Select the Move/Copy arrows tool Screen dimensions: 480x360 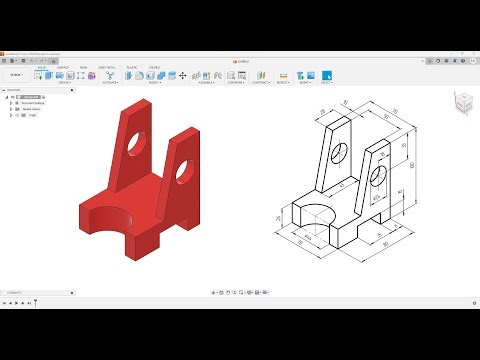(x=183, y=76)
